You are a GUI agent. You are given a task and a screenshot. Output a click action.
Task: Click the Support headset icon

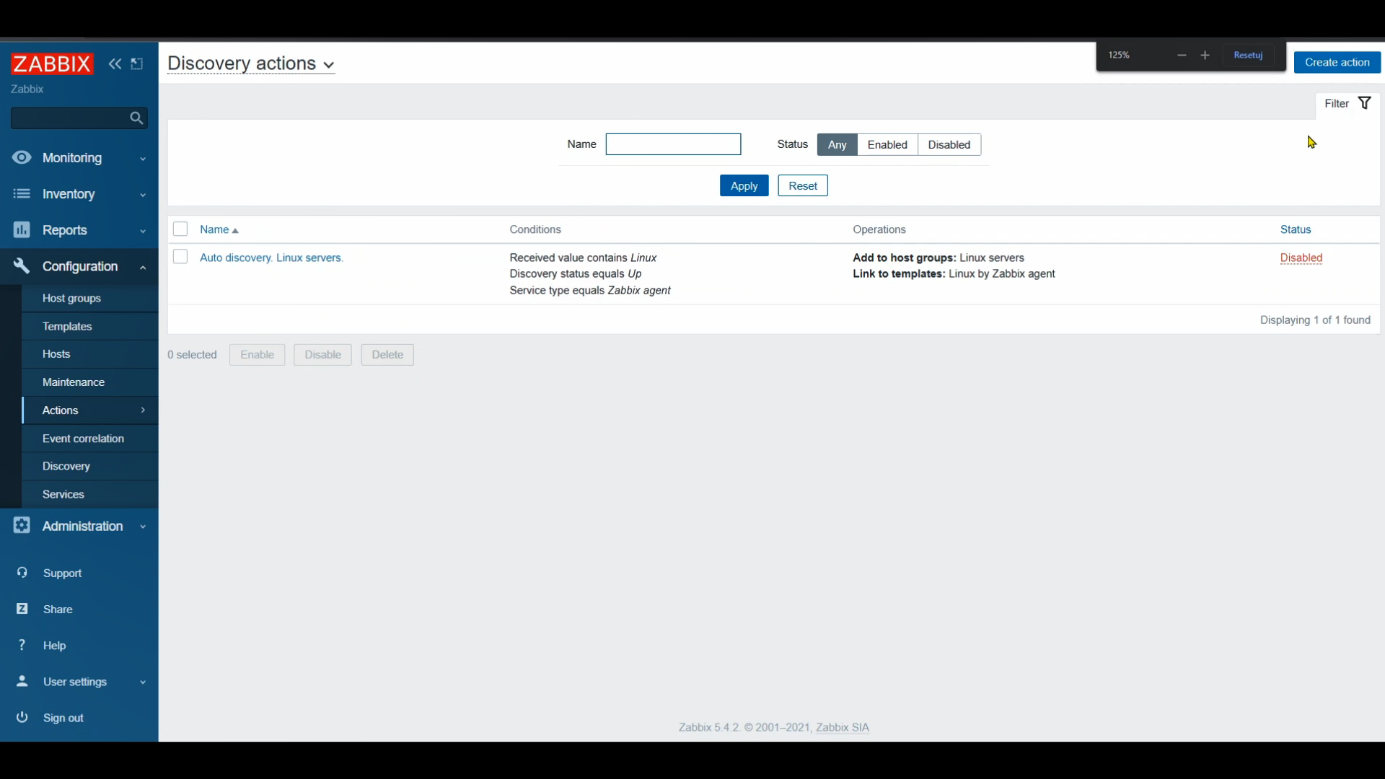[x=22, y=573]
